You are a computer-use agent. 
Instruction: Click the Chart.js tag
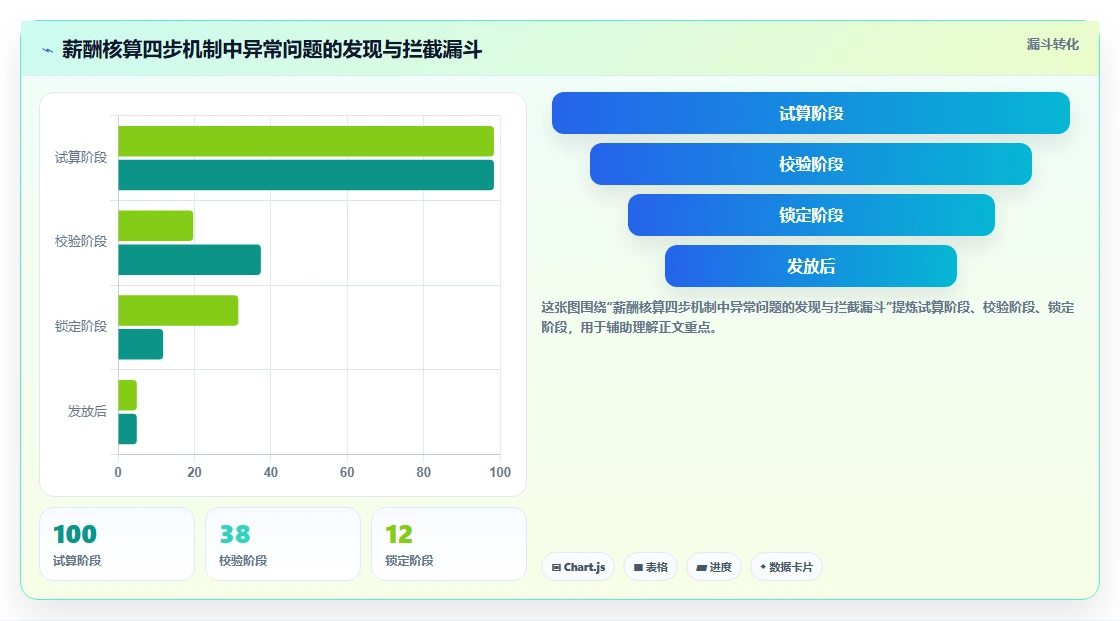click(578, 567)
